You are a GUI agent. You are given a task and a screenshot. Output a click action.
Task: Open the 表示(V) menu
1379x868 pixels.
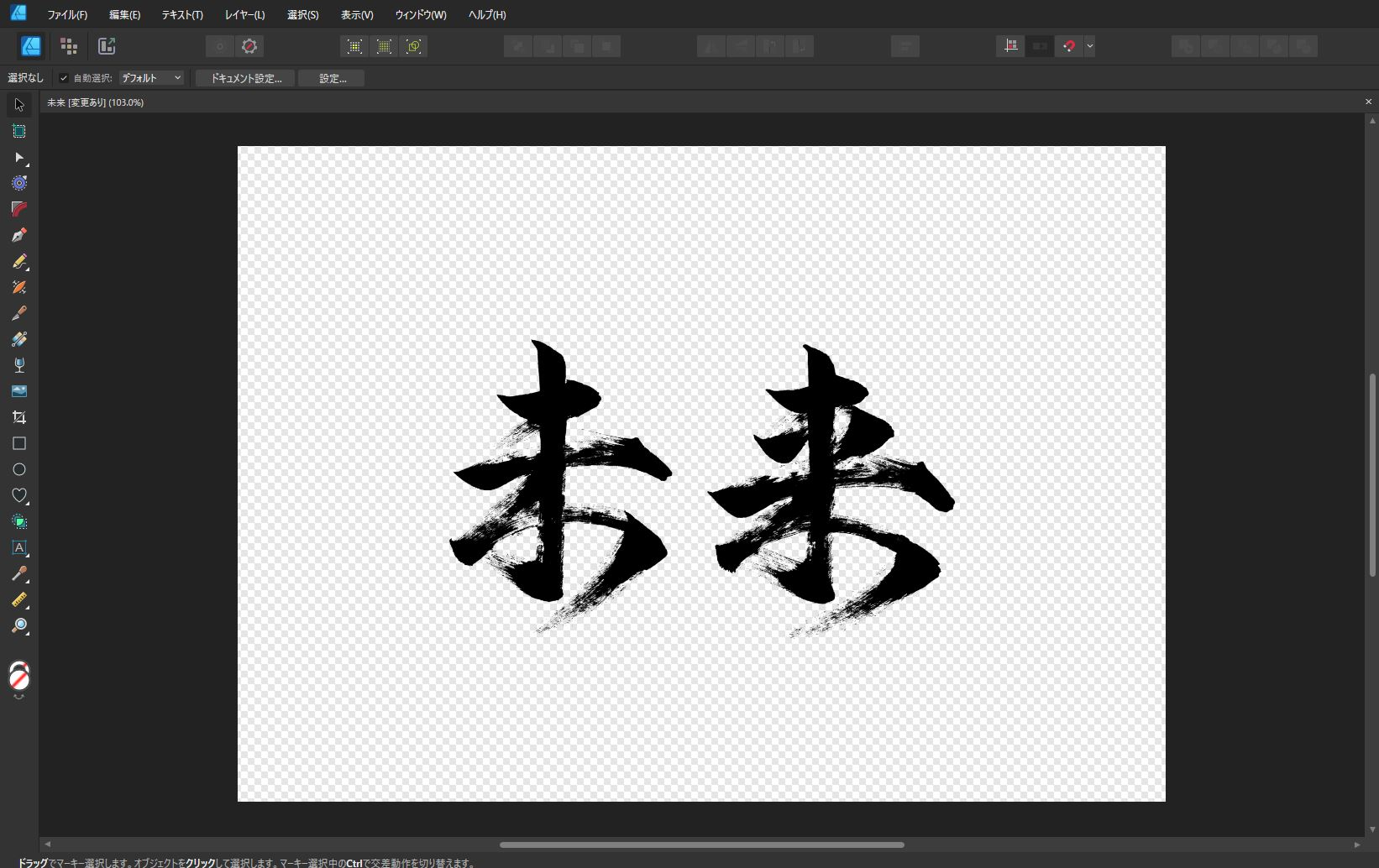pyautogui.click(x=357, y=14)
